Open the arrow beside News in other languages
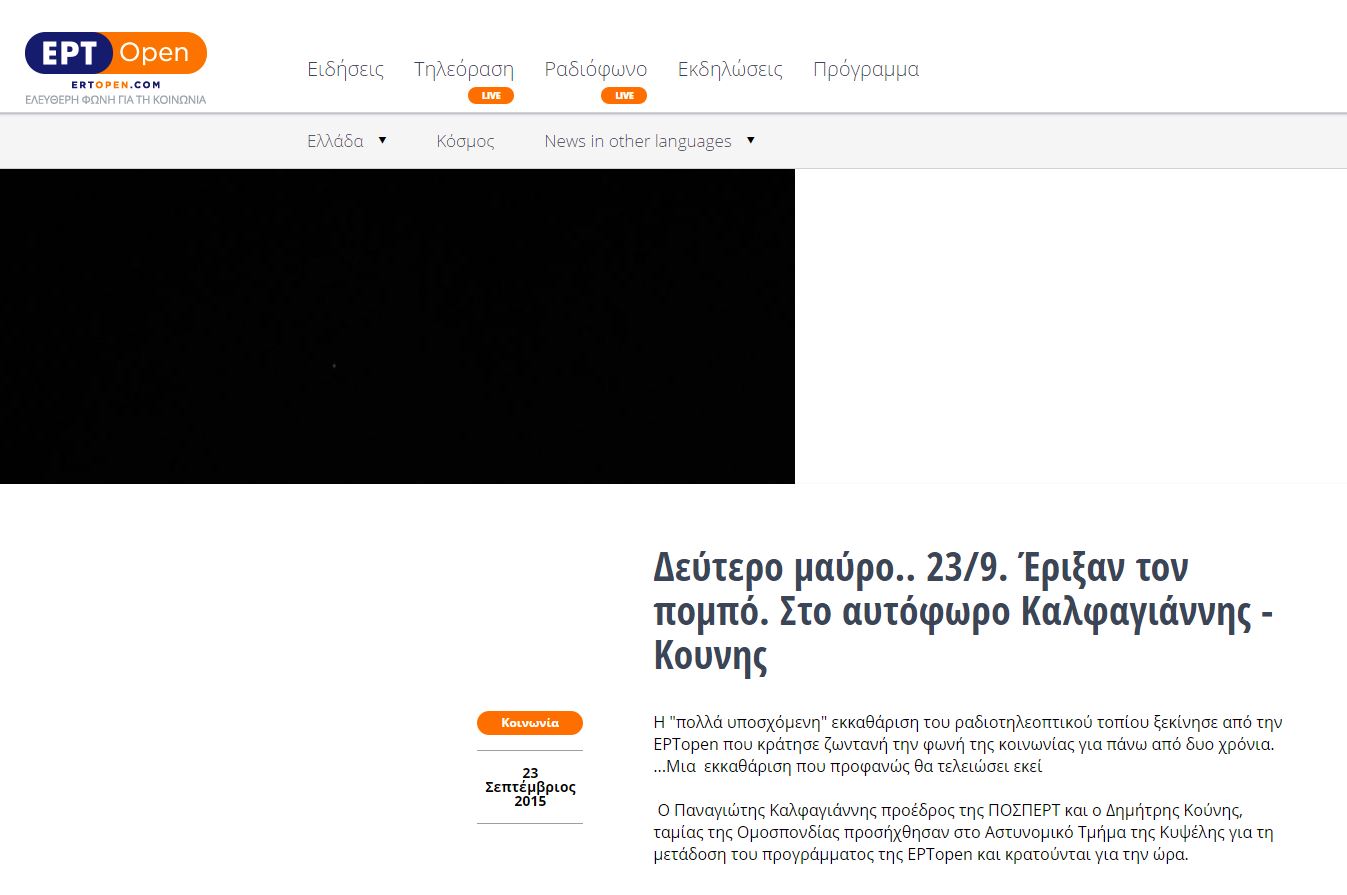 tap(750, 140)
